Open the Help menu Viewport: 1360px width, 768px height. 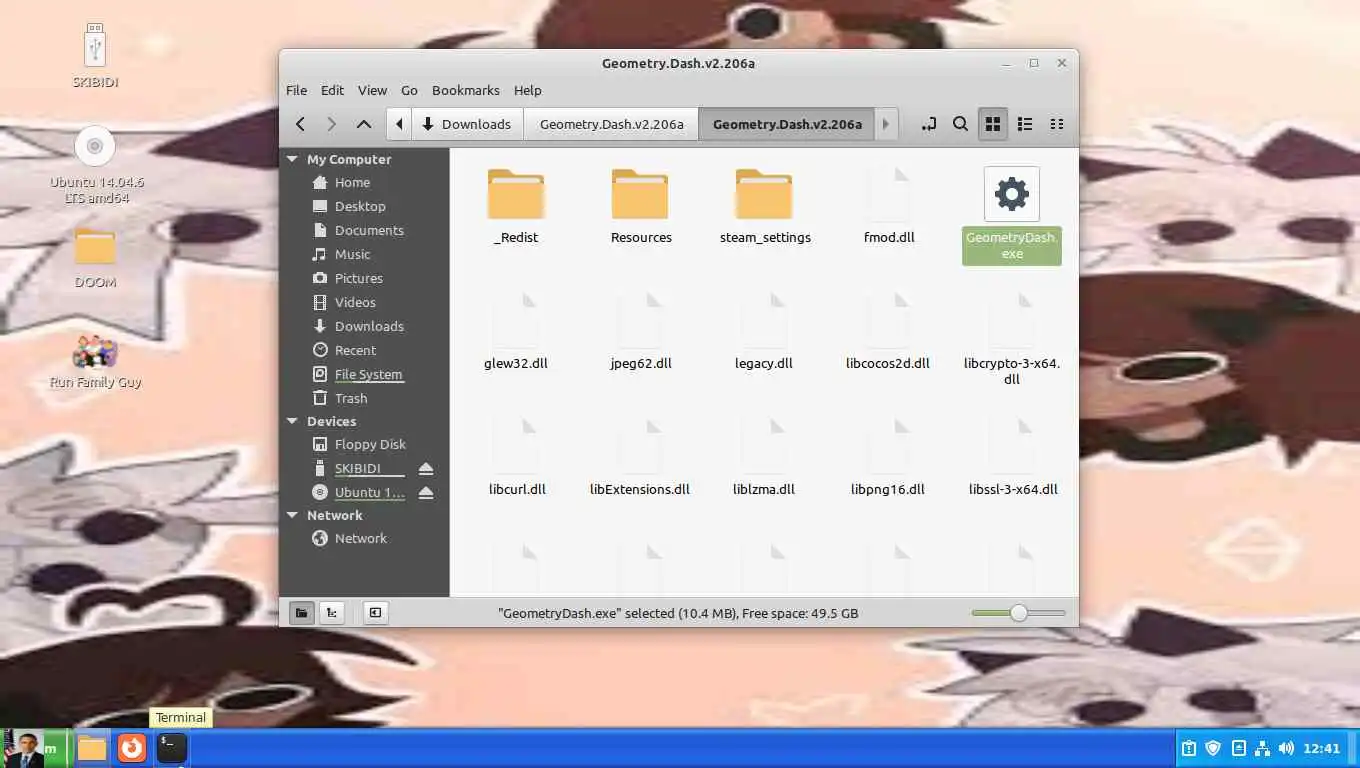(528, 90)
